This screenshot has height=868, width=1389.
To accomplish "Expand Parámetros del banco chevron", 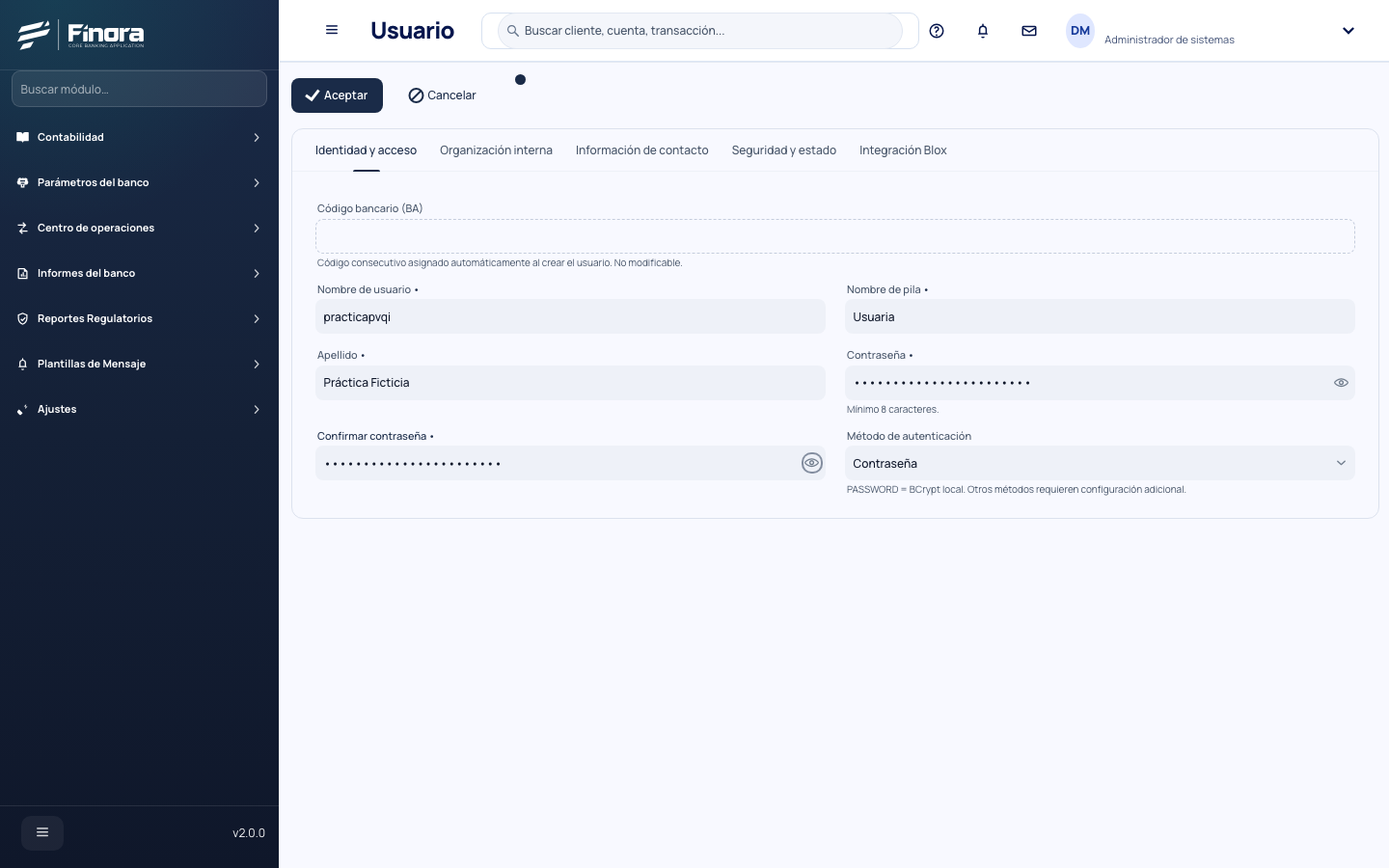I will point(257,182).
